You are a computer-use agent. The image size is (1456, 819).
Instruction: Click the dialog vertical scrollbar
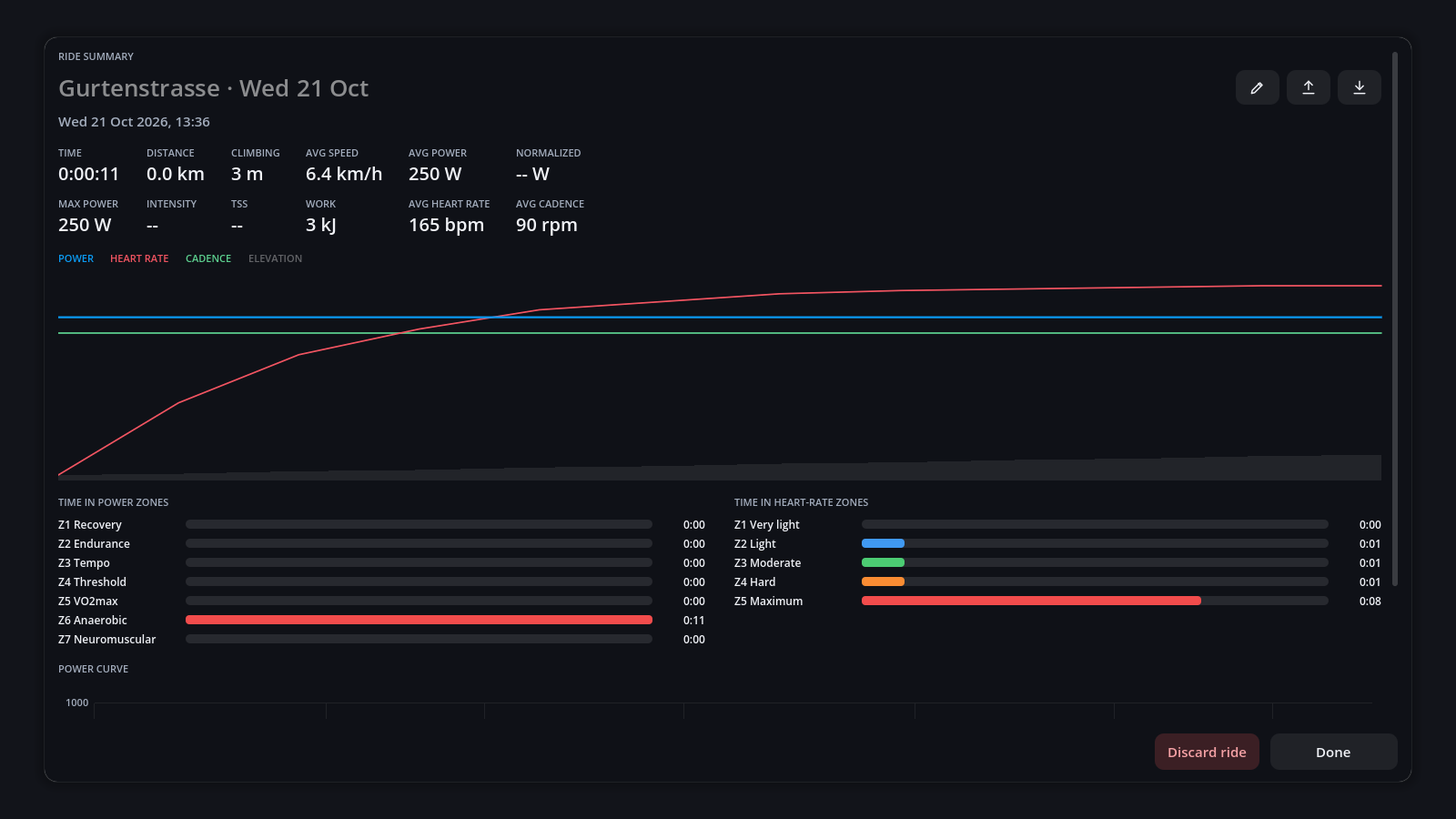(1395, 318)
